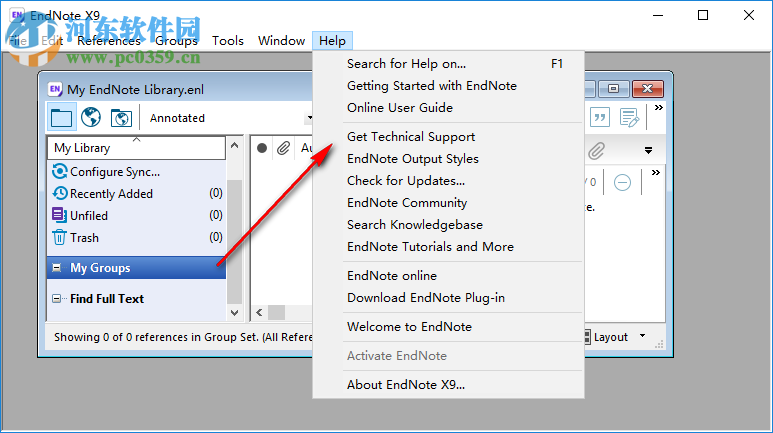
Task: Choose Get Technical Support
Action: click(449, 137)
